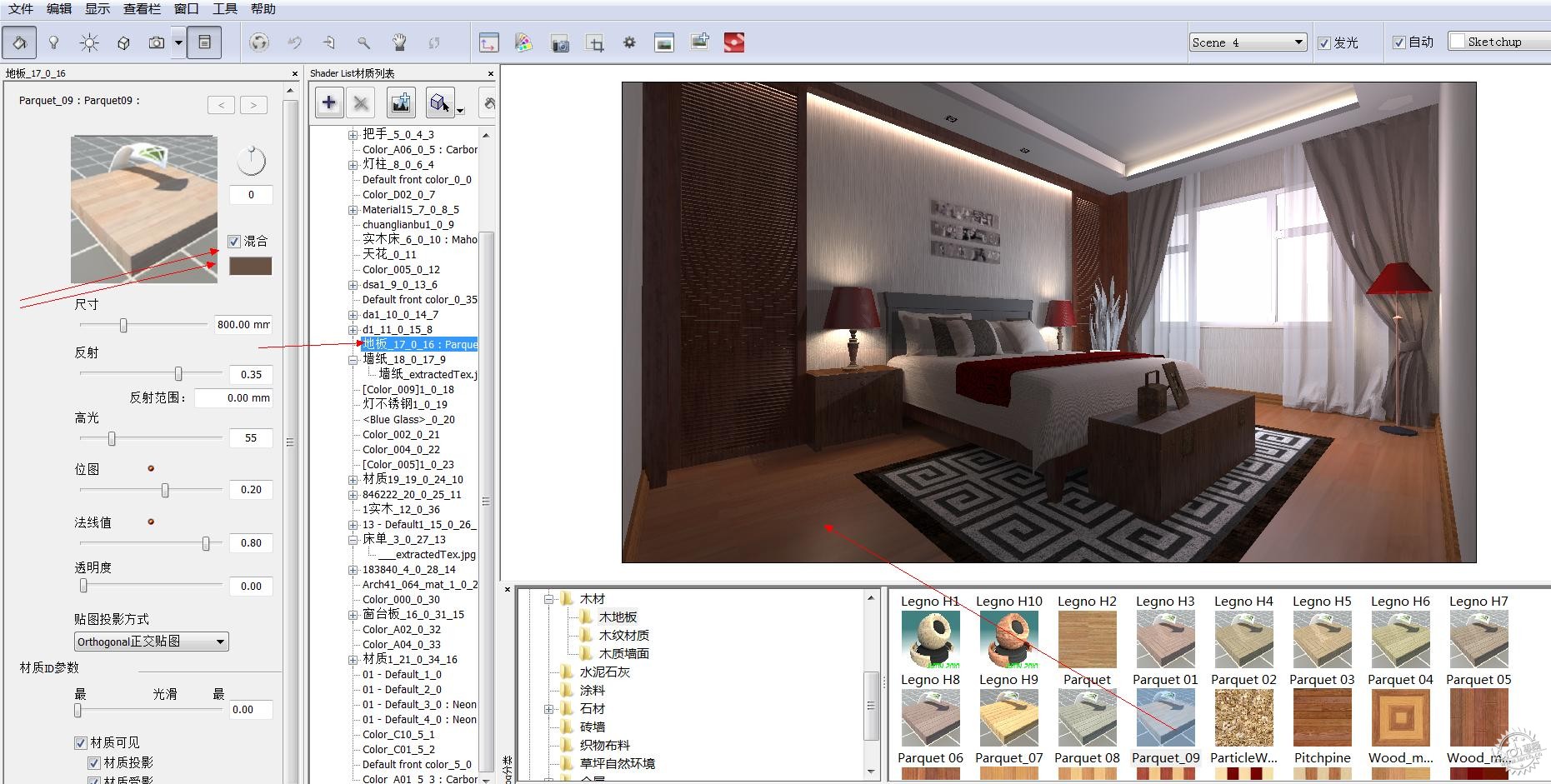Expand the 把手_5_0_4_3 tree node

353,134
